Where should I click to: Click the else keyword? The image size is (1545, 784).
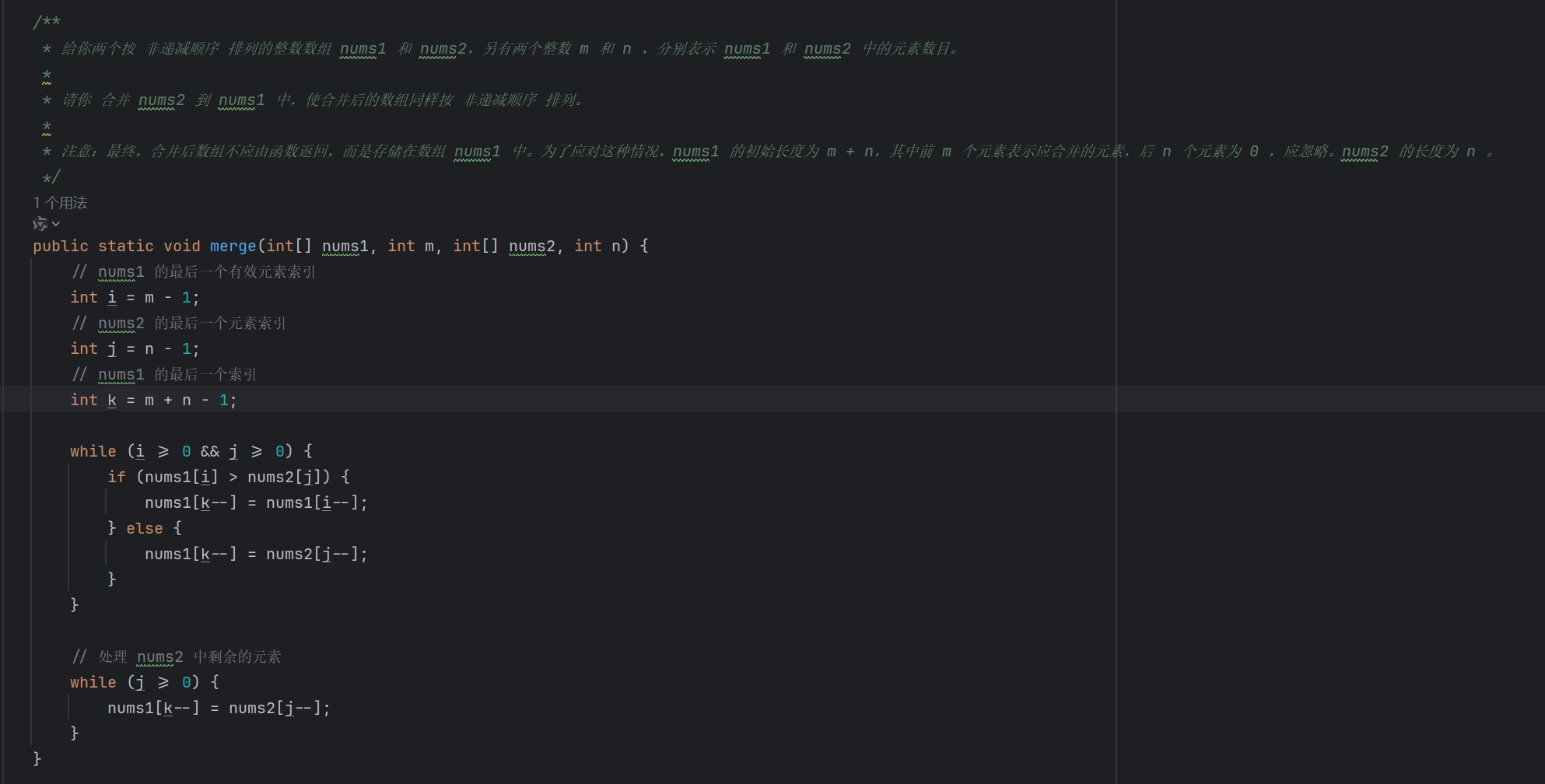pyautogui.click(x=145, y=529)
